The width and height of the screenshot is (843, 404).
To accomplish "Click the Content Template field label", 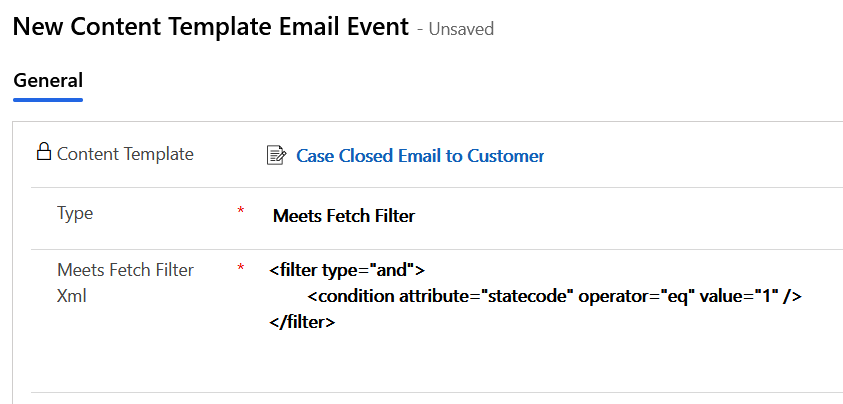I will pos(125,154).
